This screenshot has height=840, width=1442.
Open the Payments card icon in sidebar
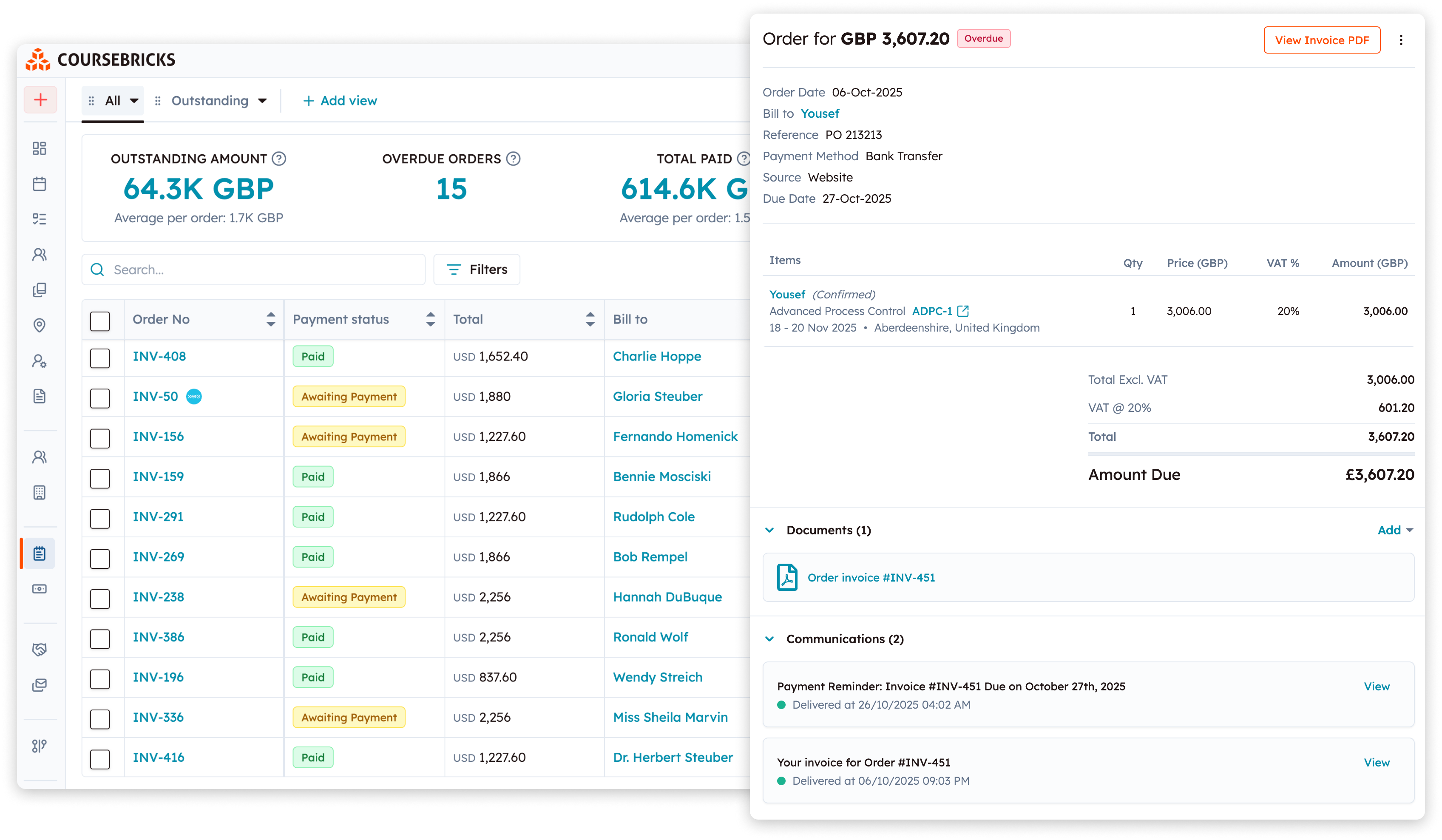[40, 588]
